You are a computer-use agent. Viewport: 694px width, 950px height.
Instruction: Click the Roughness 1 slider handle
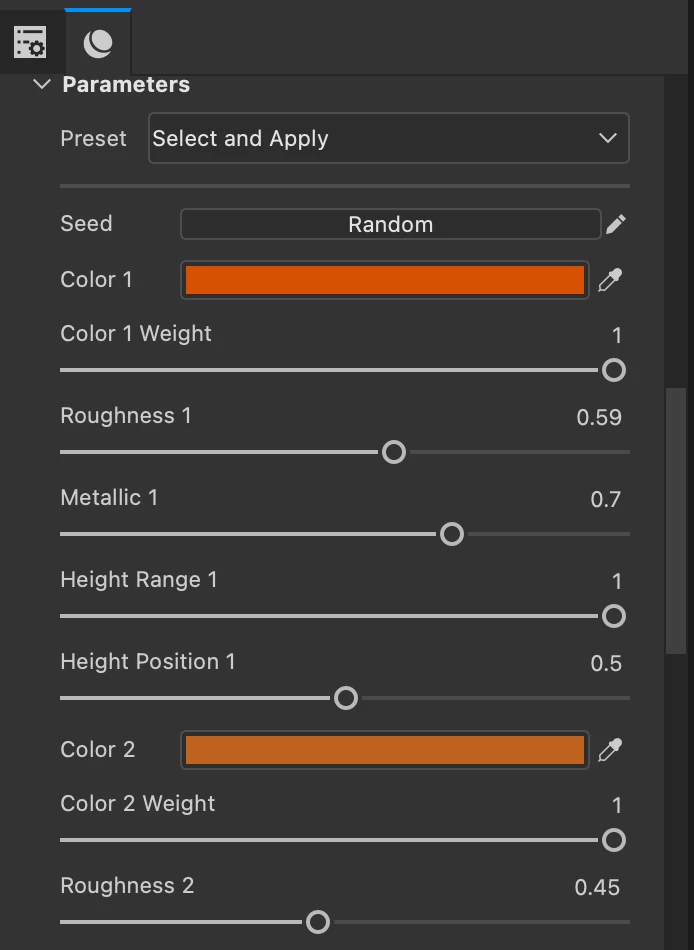(394, 452)
